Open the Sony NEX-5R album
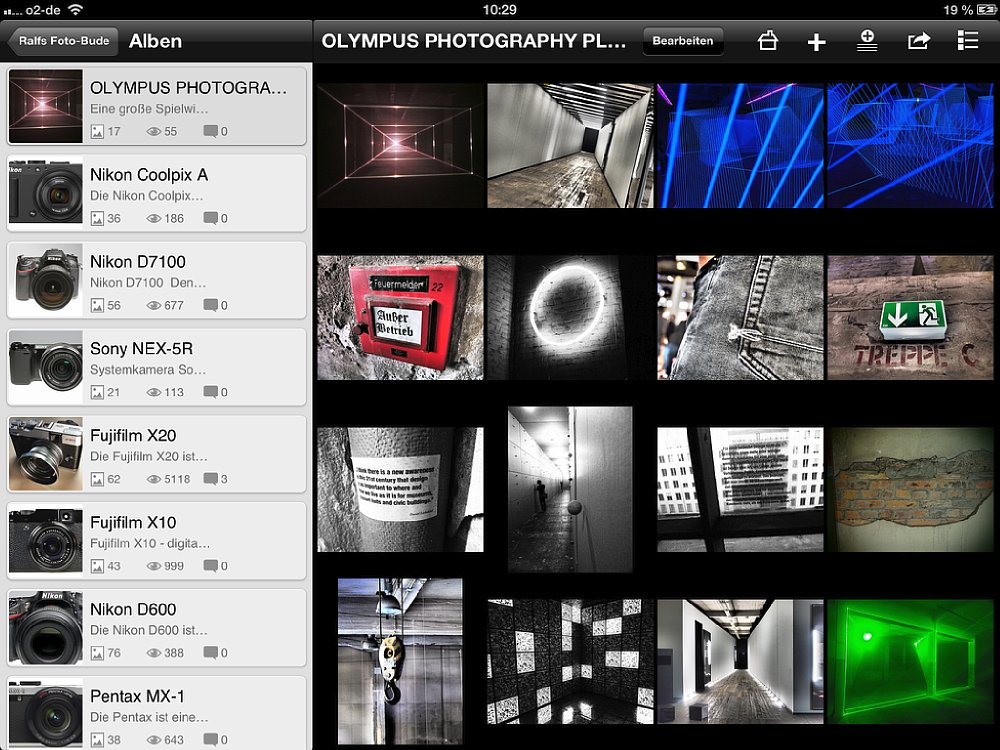The height and width of the screenshot is (750, 1000). tap(156, 366)
